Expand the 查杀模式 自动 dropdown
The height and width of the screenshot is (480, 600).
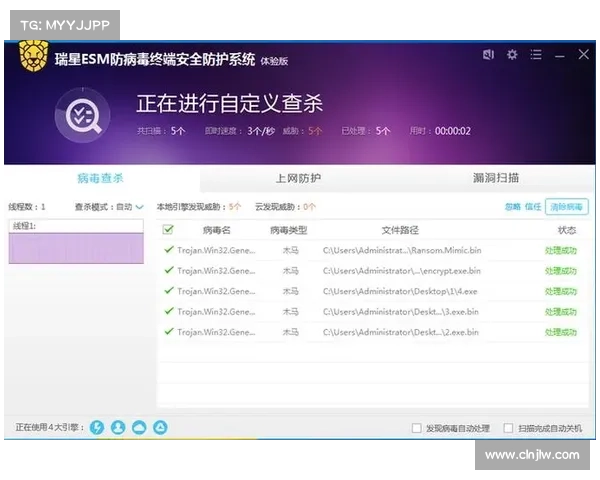pyautogui.click(x=139, y=207)
